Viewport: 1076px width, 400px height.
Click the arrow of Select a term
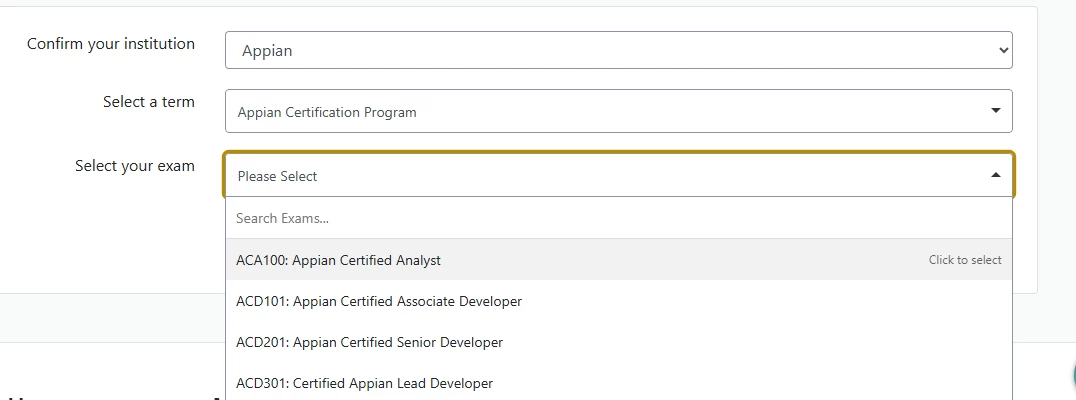tap(996, 110)
